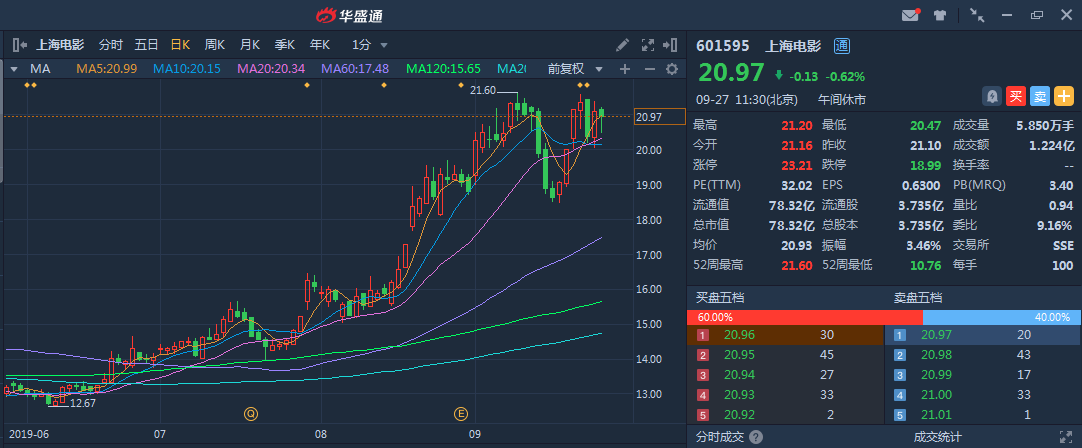Viewport: 1082px width, 448px height.
Task: Click the red 买 buy button
Action: point(1016,97)
